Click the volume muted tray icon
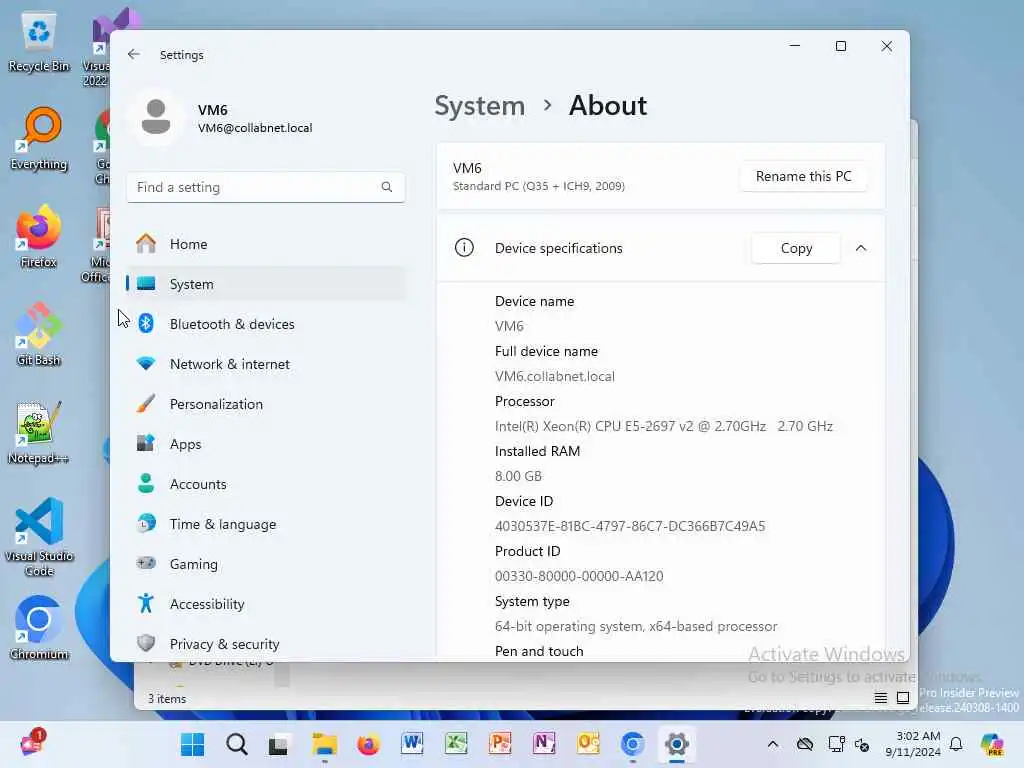Image resolution: width=1024 pixels, height=768 pixels. click(x=862, y=744)
